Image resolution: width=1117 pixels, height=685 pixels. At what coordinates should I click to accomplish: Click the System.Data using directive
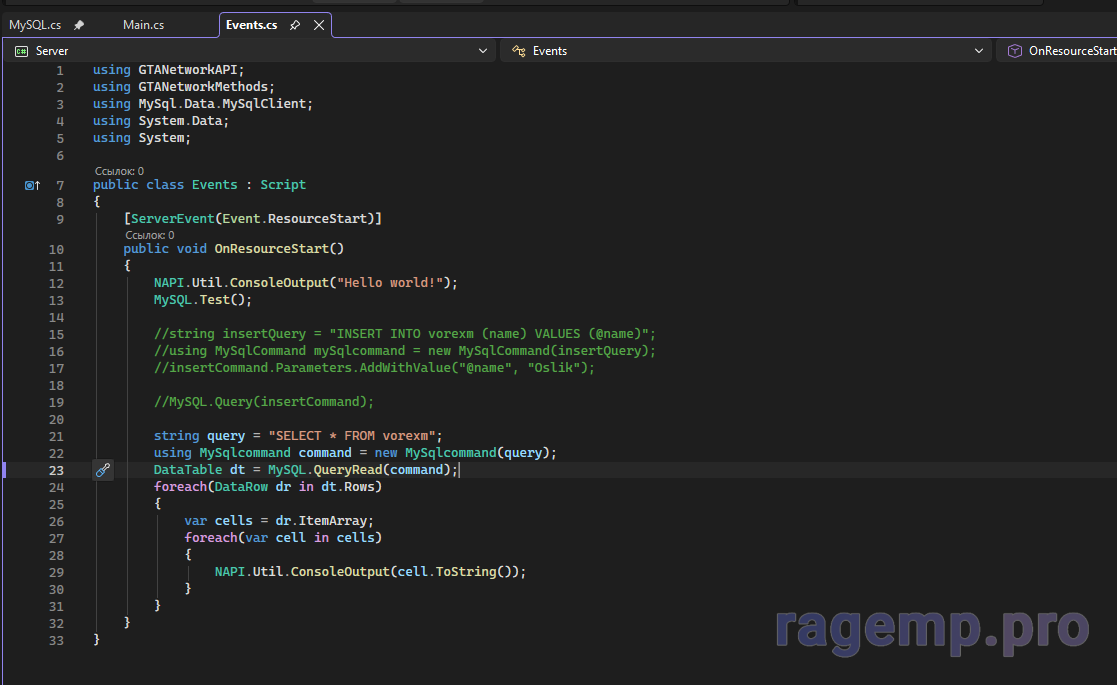point(160,121)
